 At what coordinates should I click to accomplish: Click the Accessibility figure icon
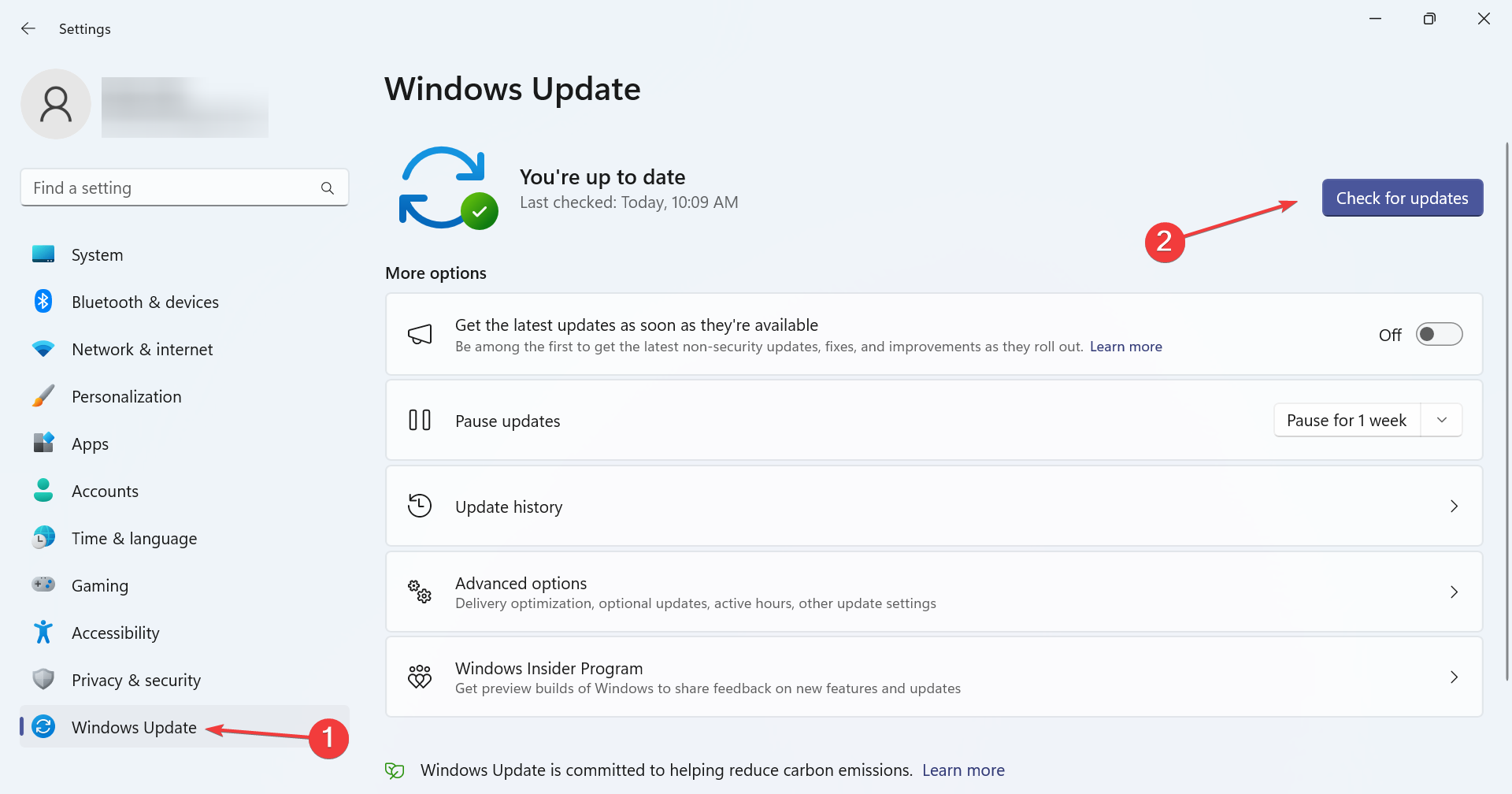click(43, 632)
